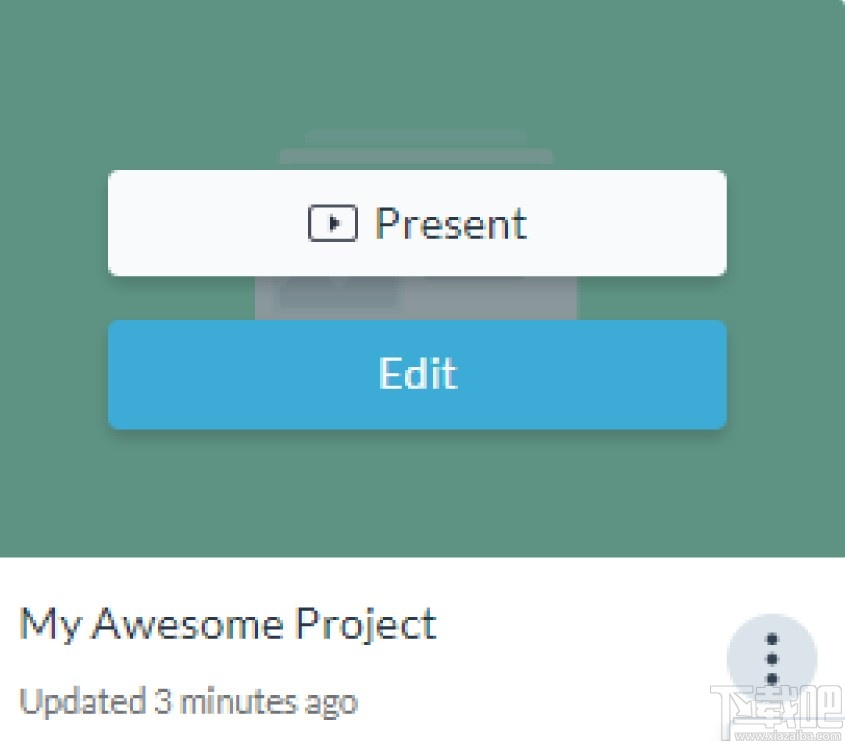This screenshot has width=845, height=741.
Task: Show the project card kebab menu
Action: [x=771, y=659]
